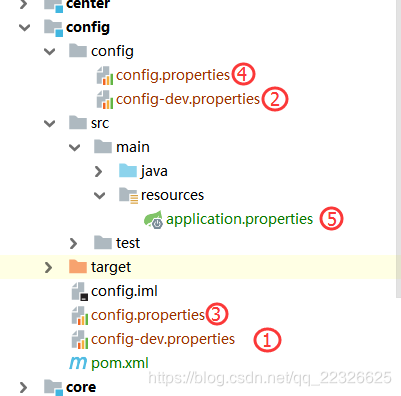Collapse the config subfolder chevron
Screen dimensions: 401x396
point(50,51)
